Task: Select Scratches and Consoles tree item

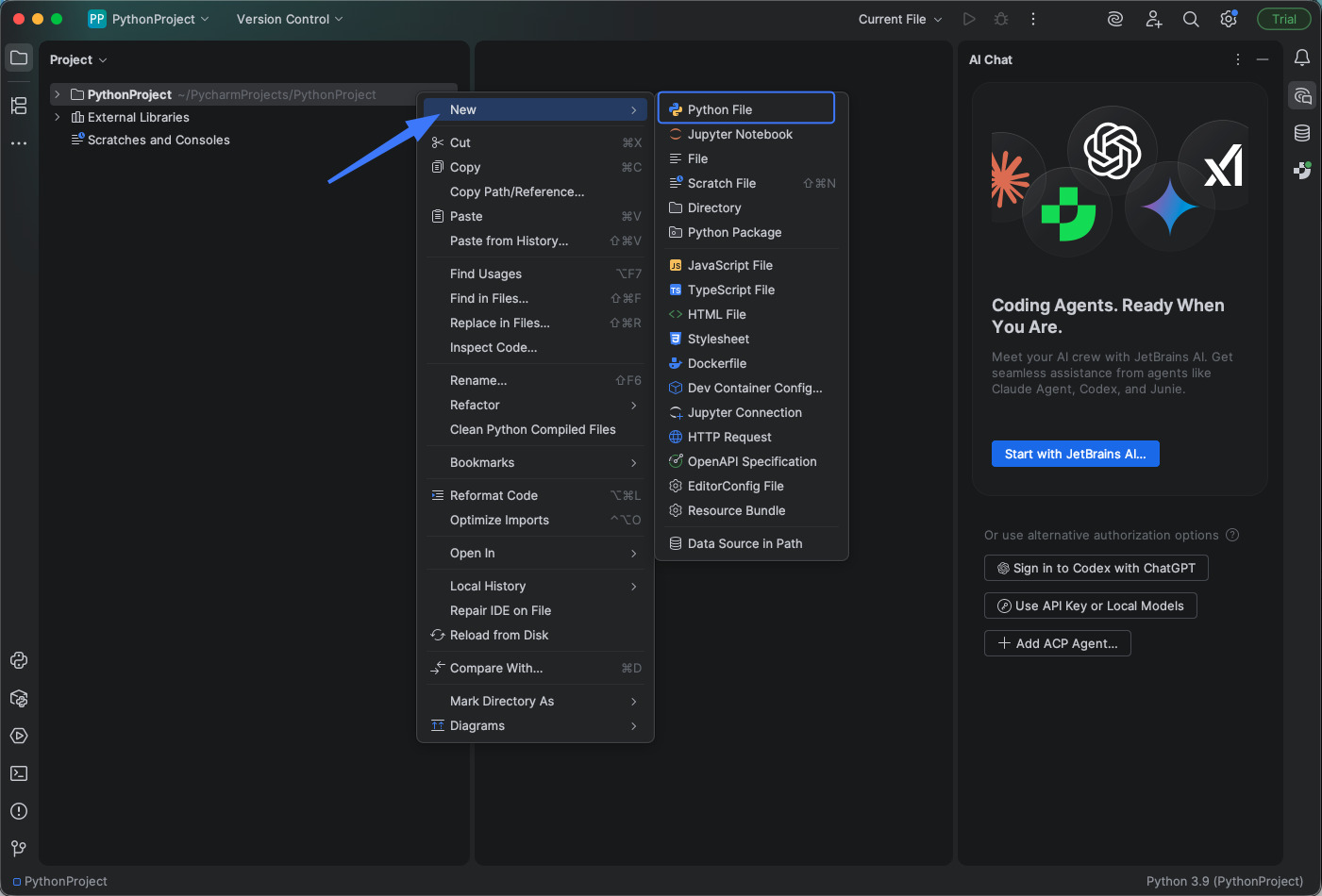Action: pyautogui.click(x=158, y=140)
